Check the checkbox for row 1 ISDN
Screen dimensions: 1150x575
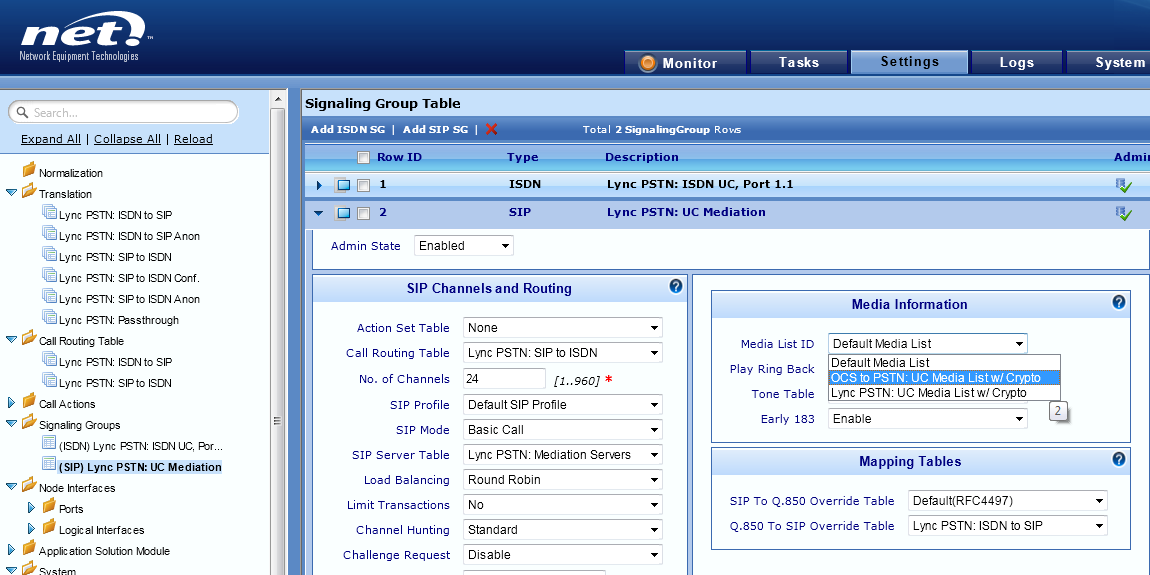(x=364, y=185)
